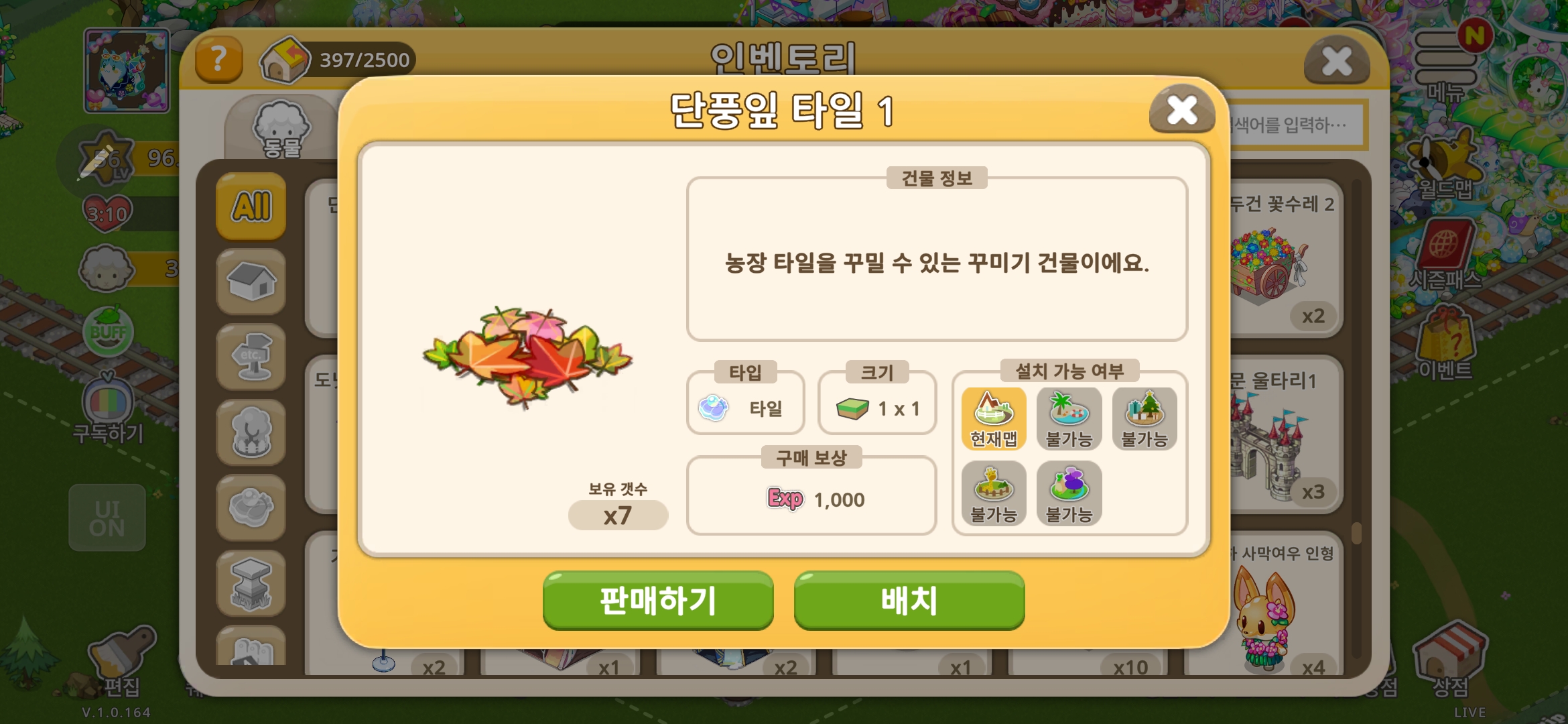Close the 단풍잎 타일 1 detail popup

coord(1182,109)
